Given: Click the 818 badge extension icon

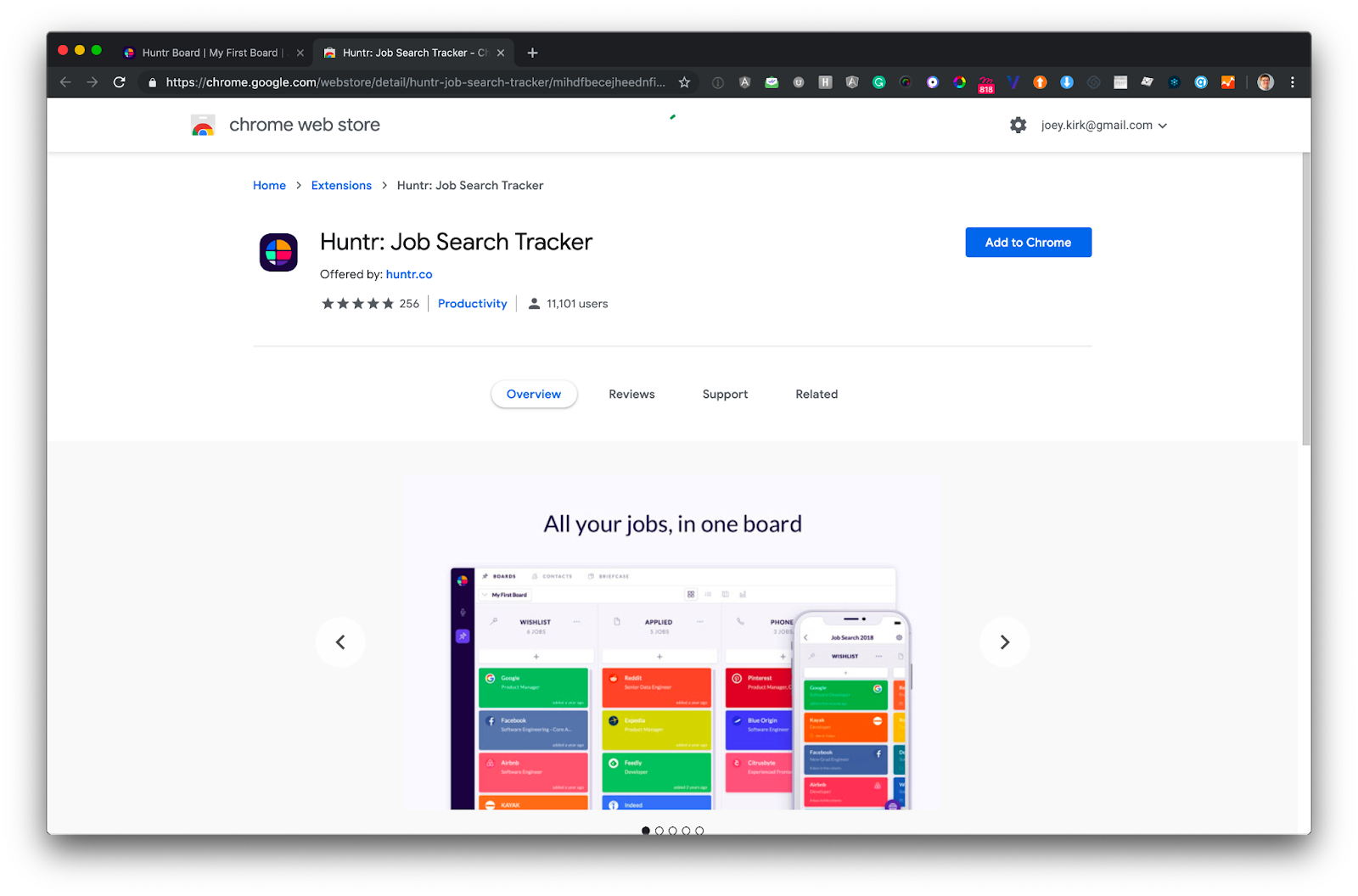Looking at the screenshot, I should pyautogui.click(x=986, y=83).
